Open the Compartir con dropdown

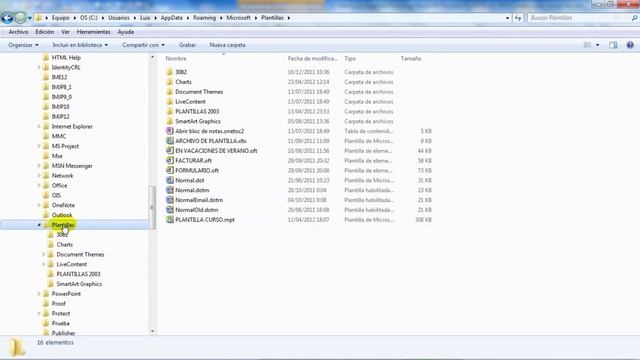point(143,45)
